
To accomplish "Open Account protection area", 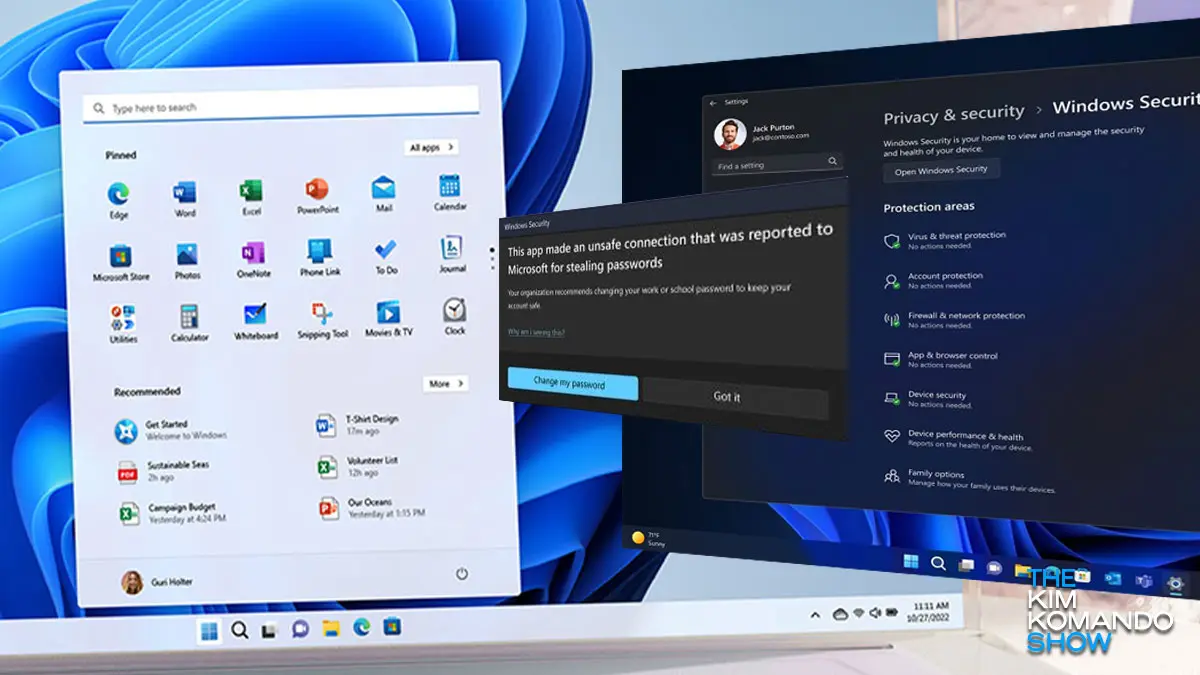I will 933,280.
